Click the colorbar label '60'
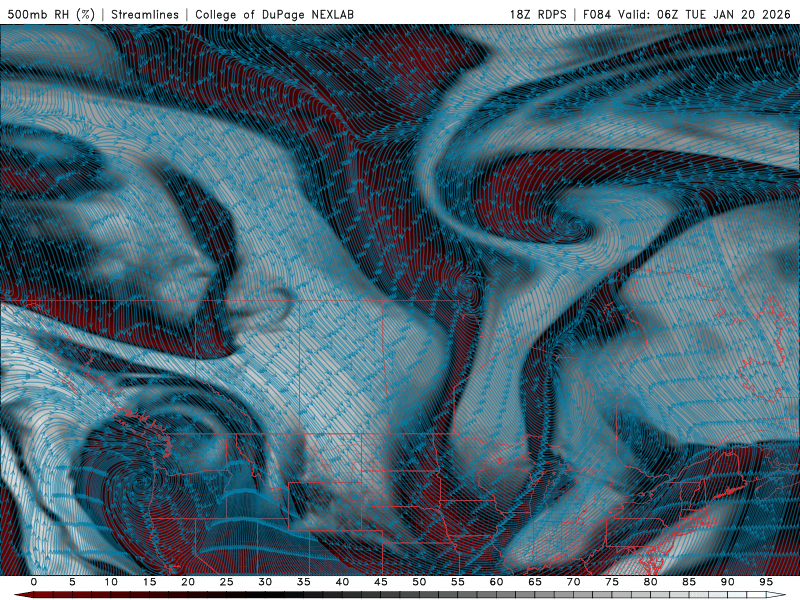This screenshot has width=800, height=600. click(x=496, y=582)
